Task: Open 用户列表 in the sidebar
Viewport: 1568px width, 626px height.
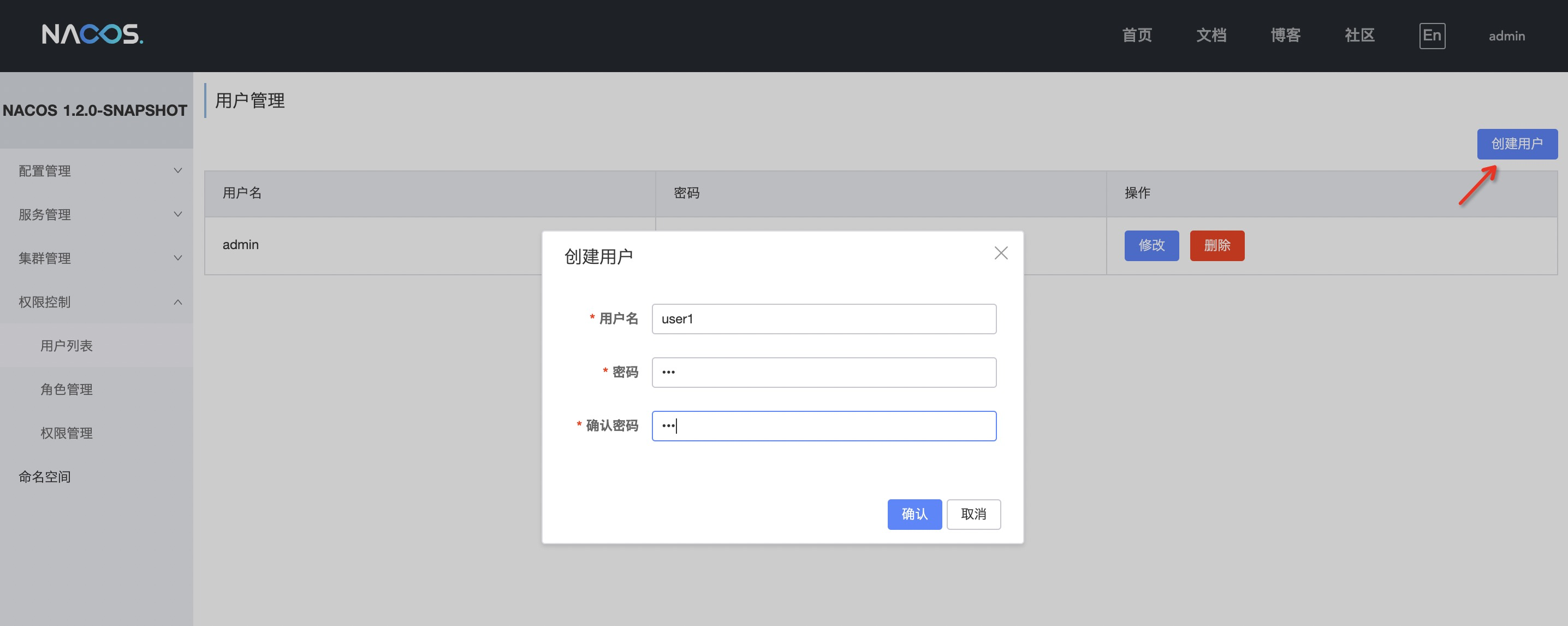Action: [67, 346]
